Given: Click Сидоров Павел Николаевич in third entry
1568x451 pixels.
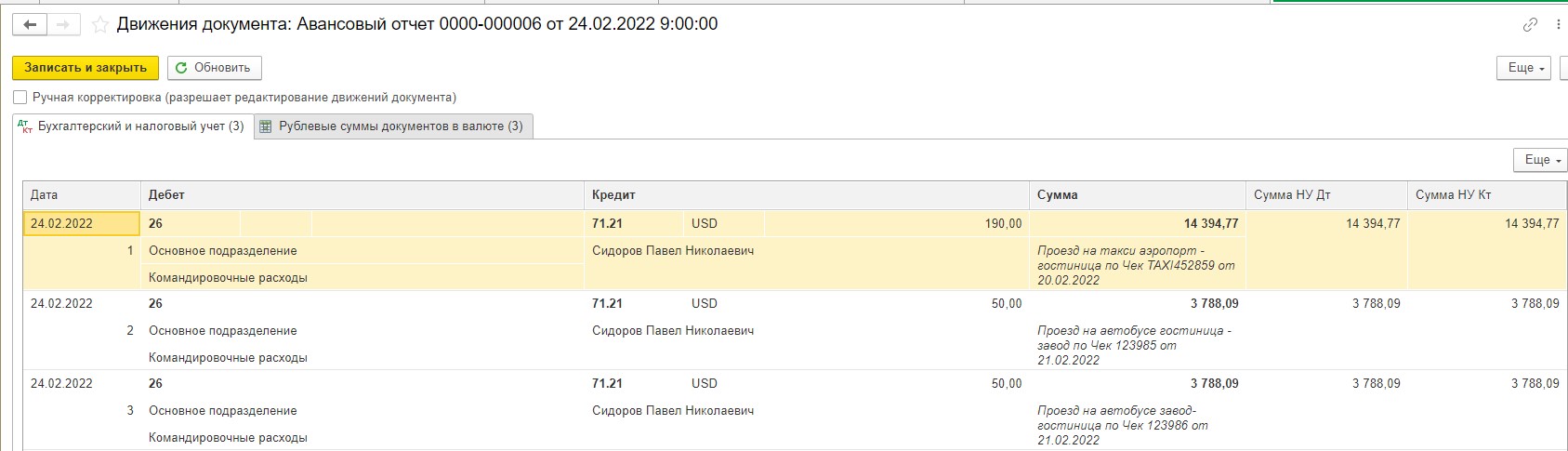Looking at the screenshot, I should pos(673,410).
